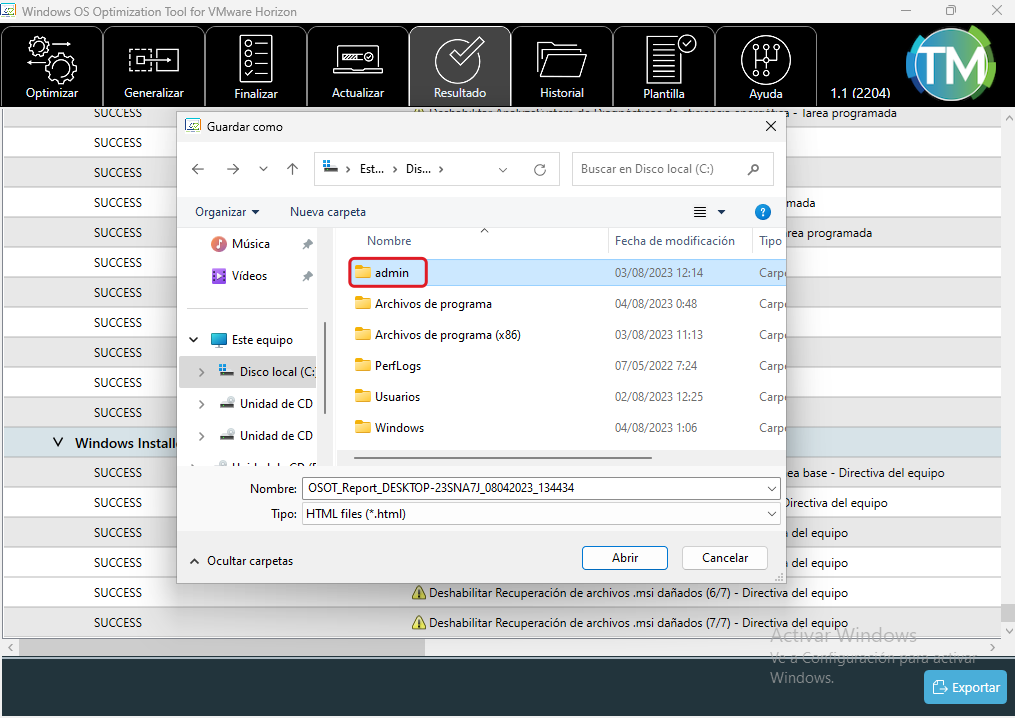Collapse the Windows Installer group
The width and height of the screenshot is (1015, 718).
58,443
